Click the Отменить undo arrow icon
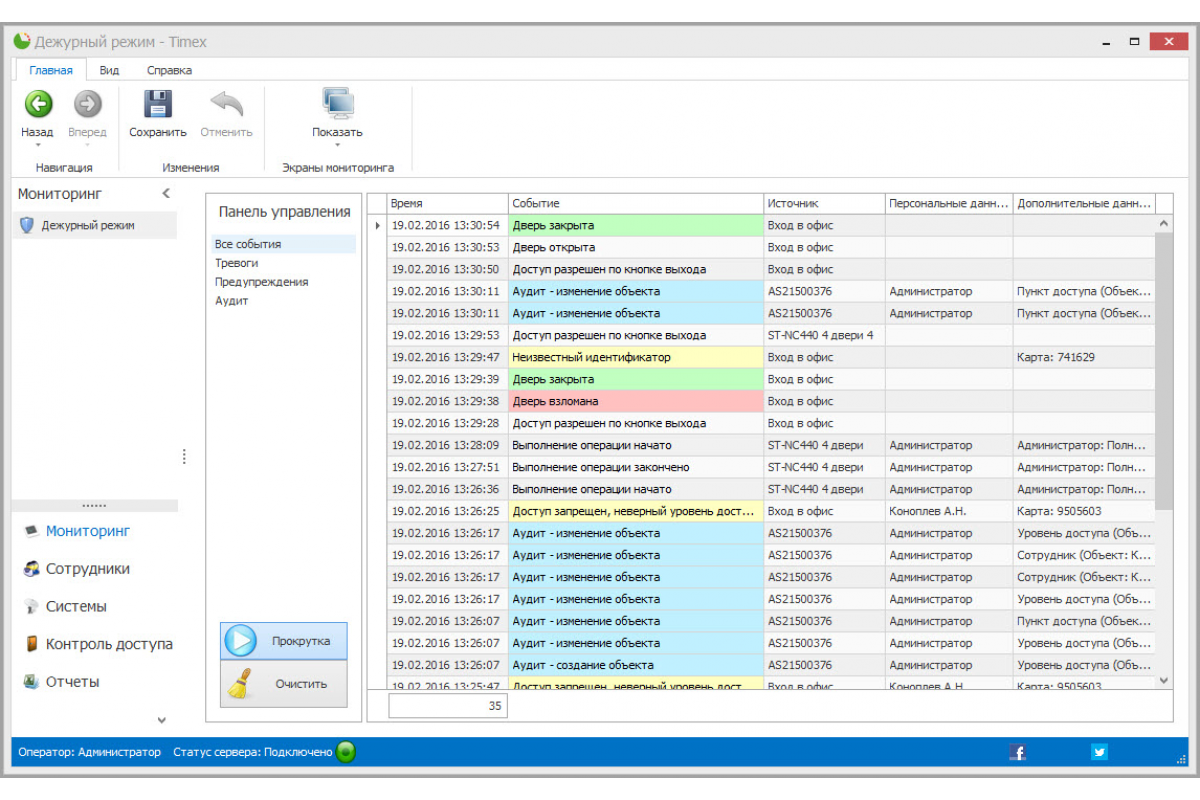The width and height of the screenshot is (1200, 800). point(227,103)
